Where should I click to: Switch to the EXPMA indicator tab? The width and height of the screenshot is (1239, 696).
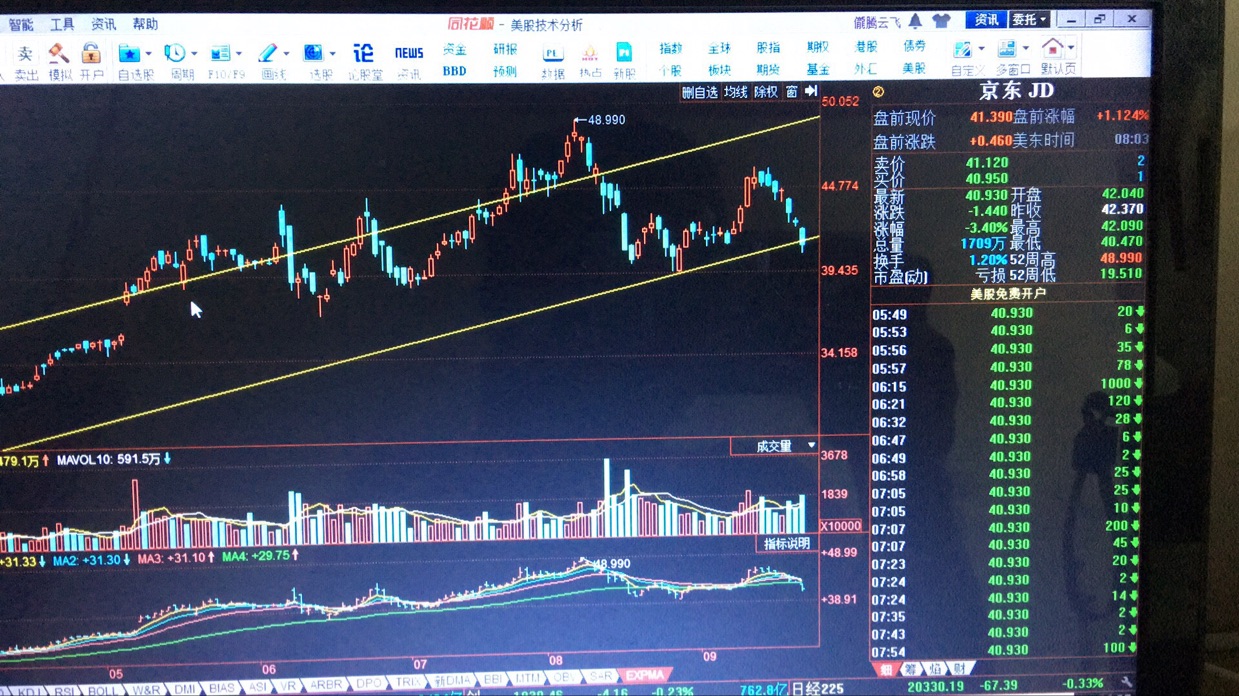tap(644, 676)
